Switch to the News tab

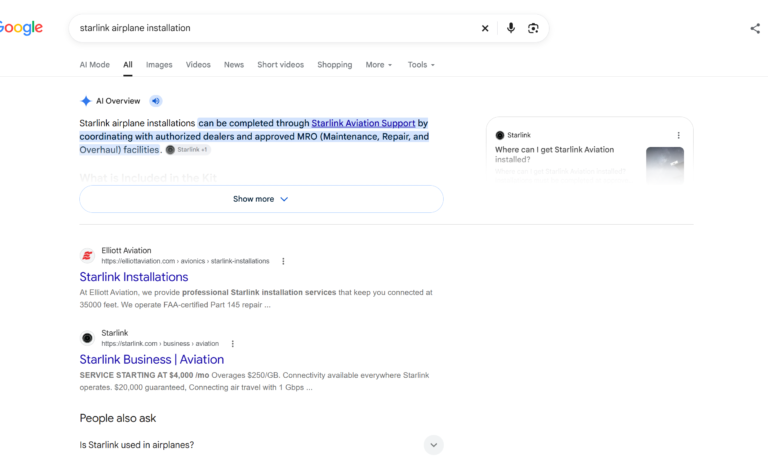click(234, 65)
